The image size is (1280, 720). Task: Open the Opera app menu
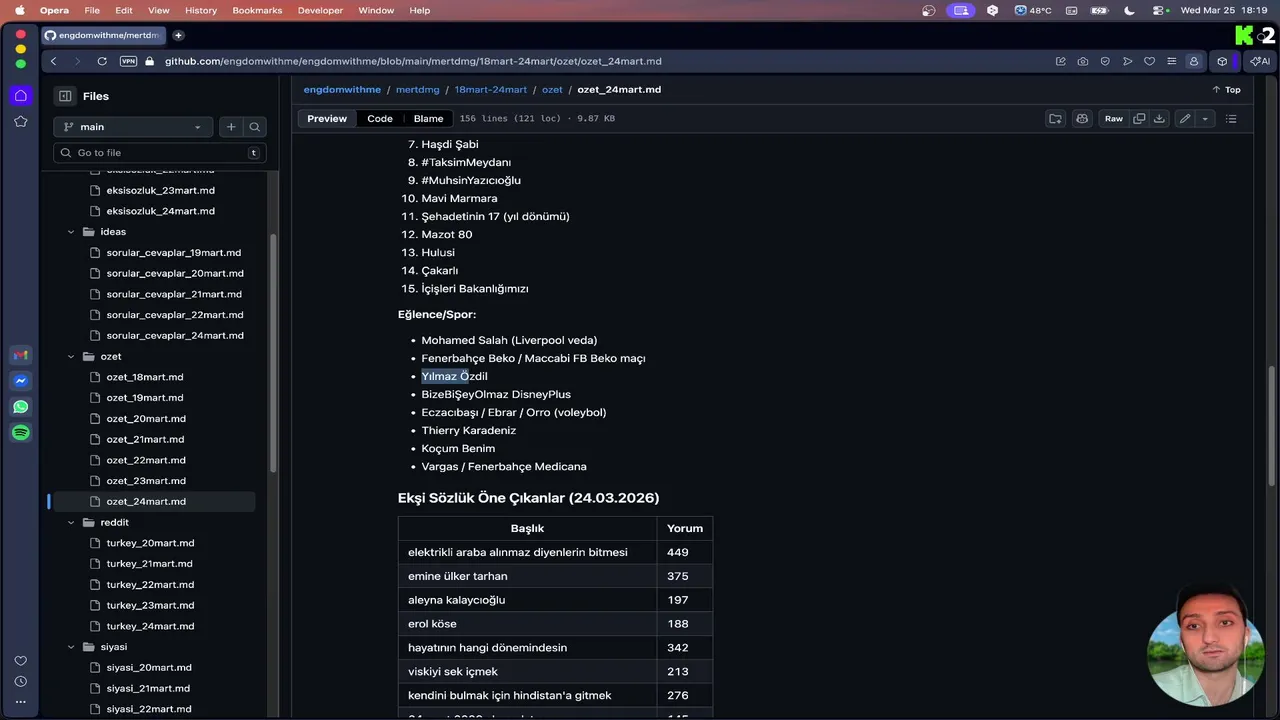click(x=54, y=10)
